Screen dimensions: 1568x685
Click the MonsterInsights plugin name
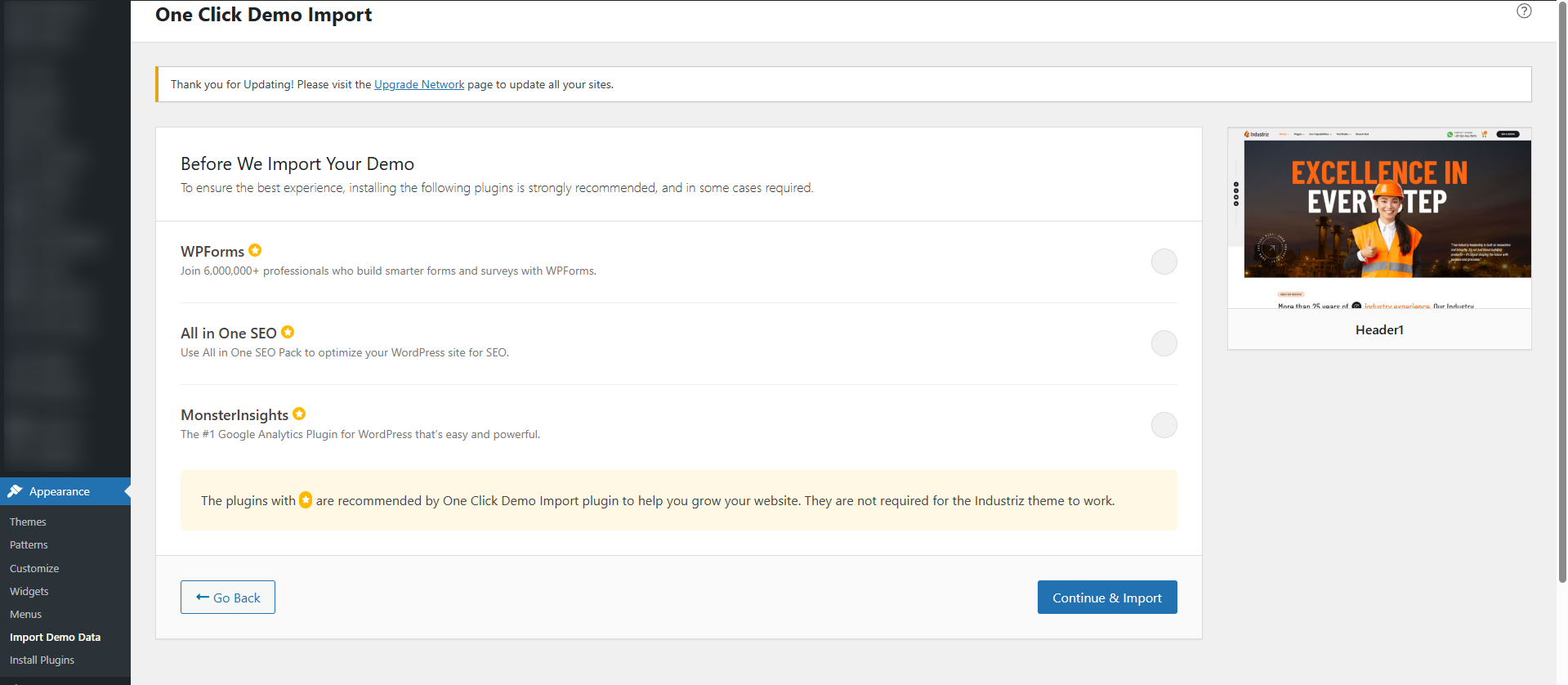coord(235,415)
